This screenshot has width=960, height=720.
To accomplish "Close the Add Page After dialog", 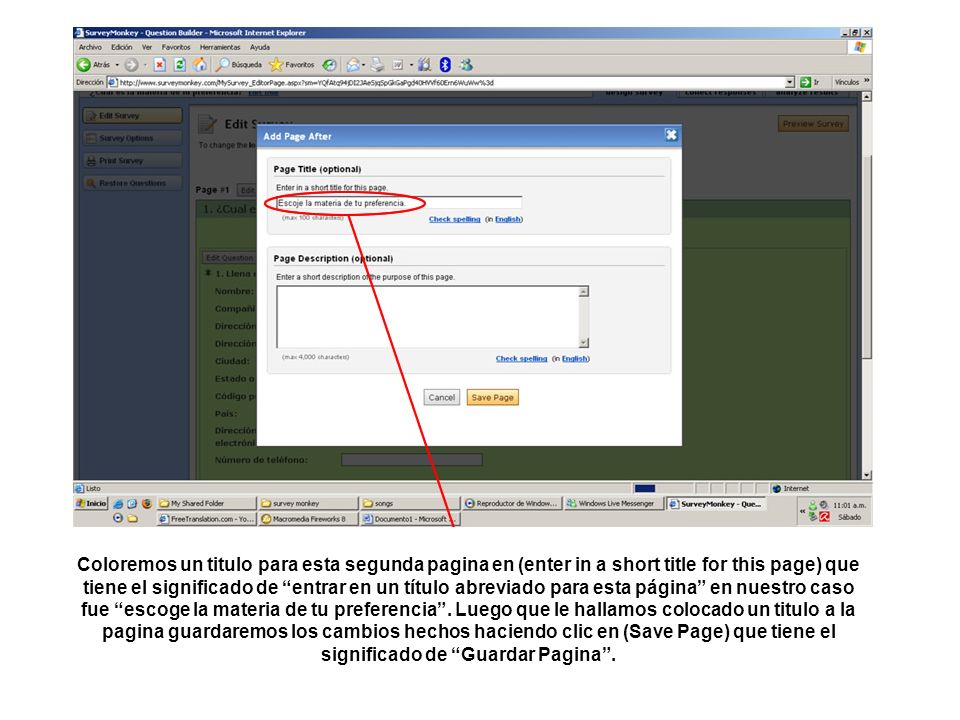I will tap(671, 135).
